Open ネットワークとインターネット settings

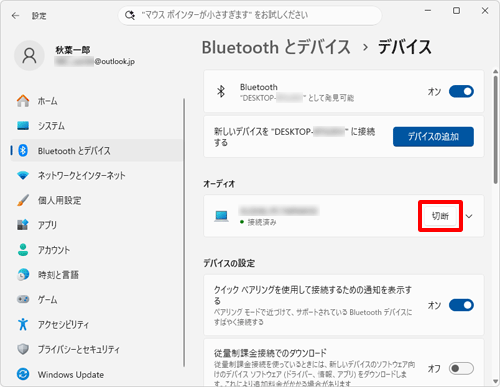point(97,175)
